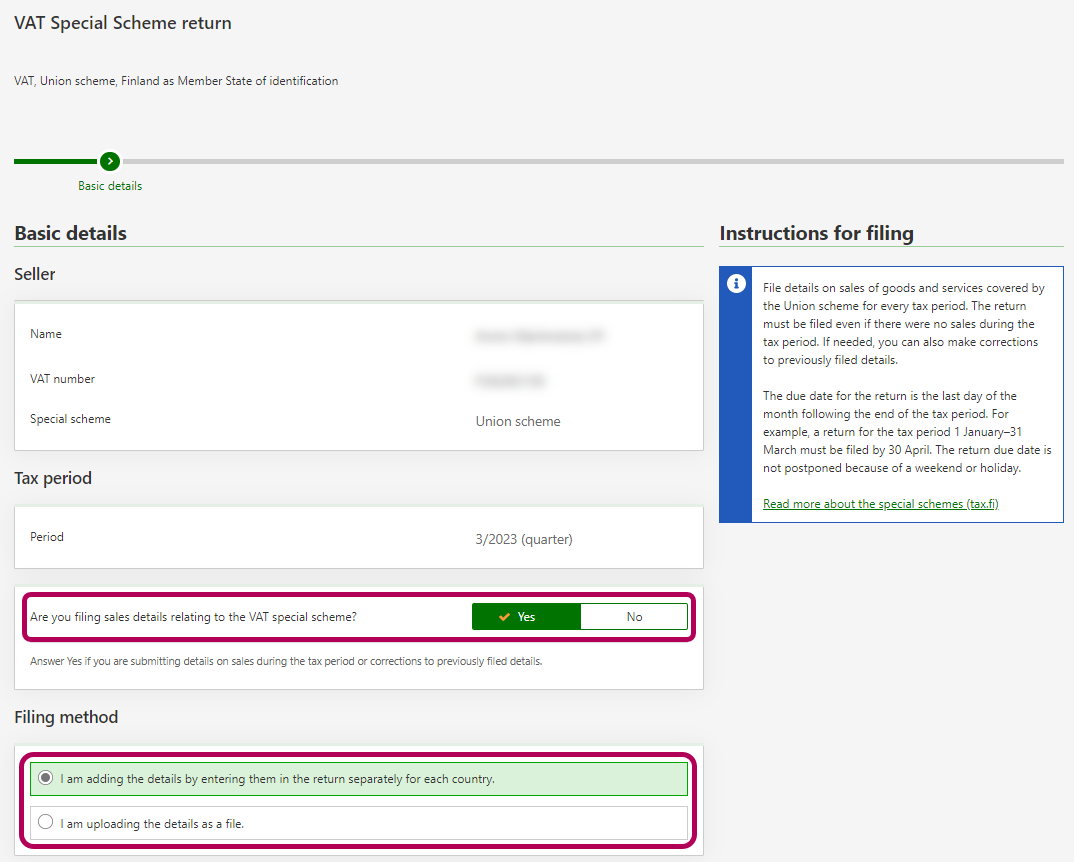The width and height of the screenshot is (1074, 862).
Task: Choose uploading the details as a file
Action: pyautogui.click(x=46, y=823)
